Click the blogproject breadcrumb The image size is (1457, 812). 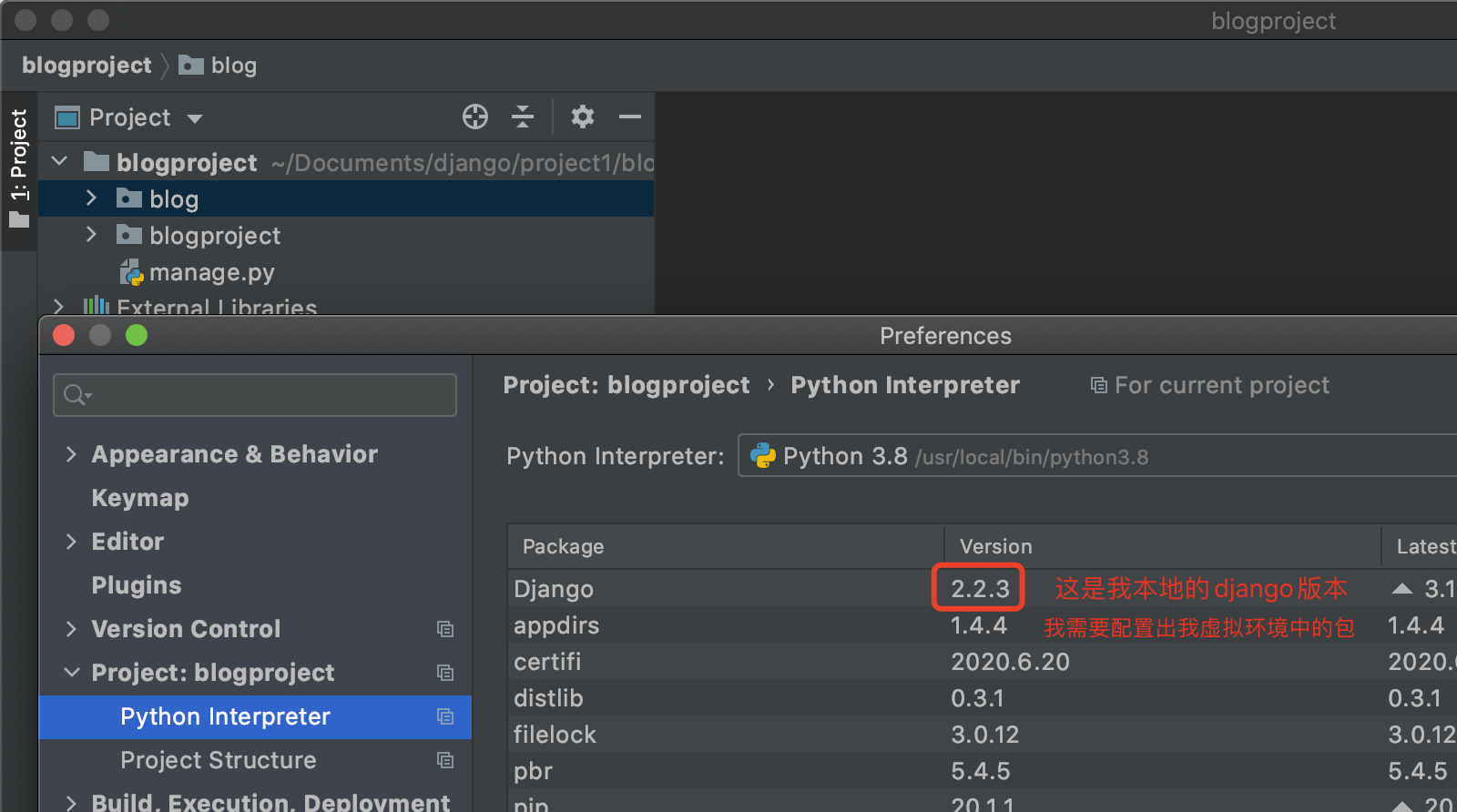tap(87, 66)
